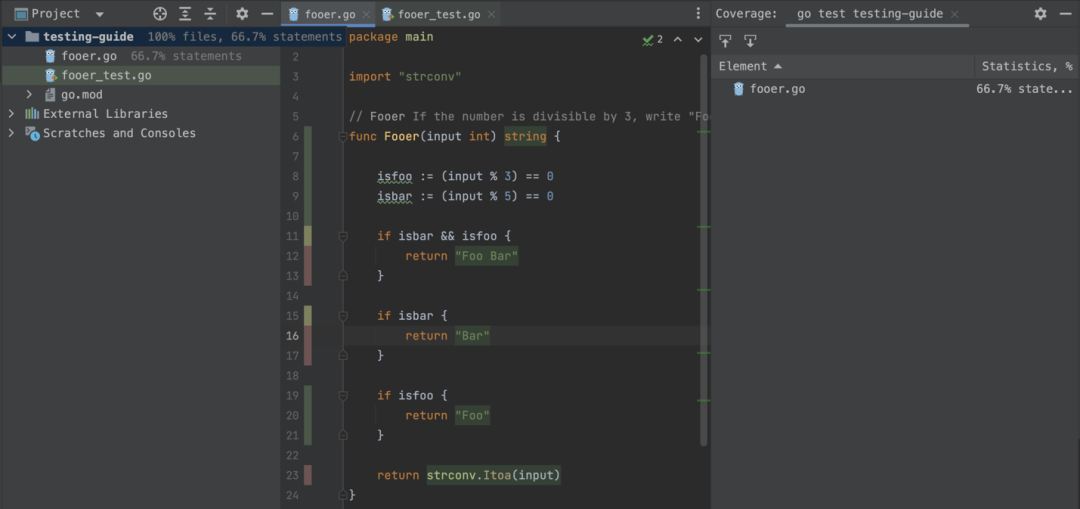Image resolution: width=1080 pixels, height=509 pixels.
Task: Click the editor vertical scrollbar
Action: (704, 249)
